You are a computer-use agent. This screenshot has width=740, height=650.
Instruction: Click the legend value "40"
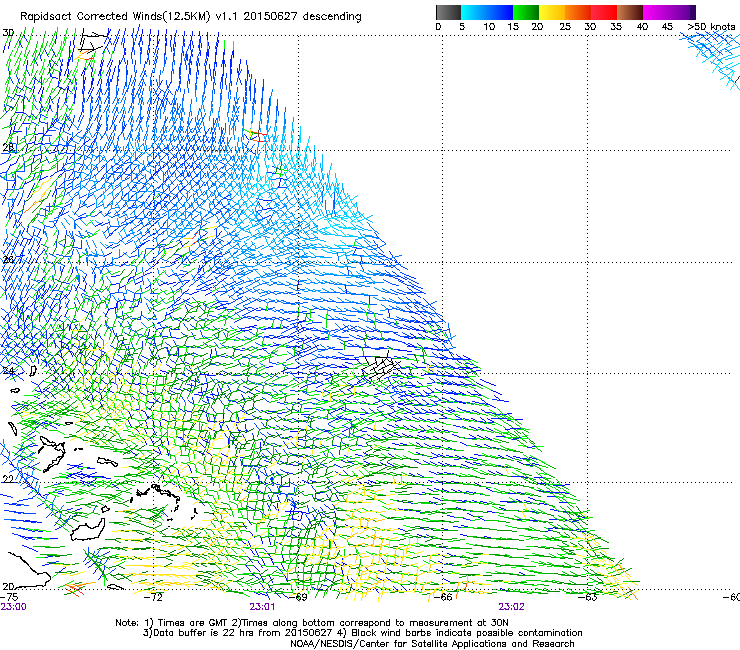[642, 27]
